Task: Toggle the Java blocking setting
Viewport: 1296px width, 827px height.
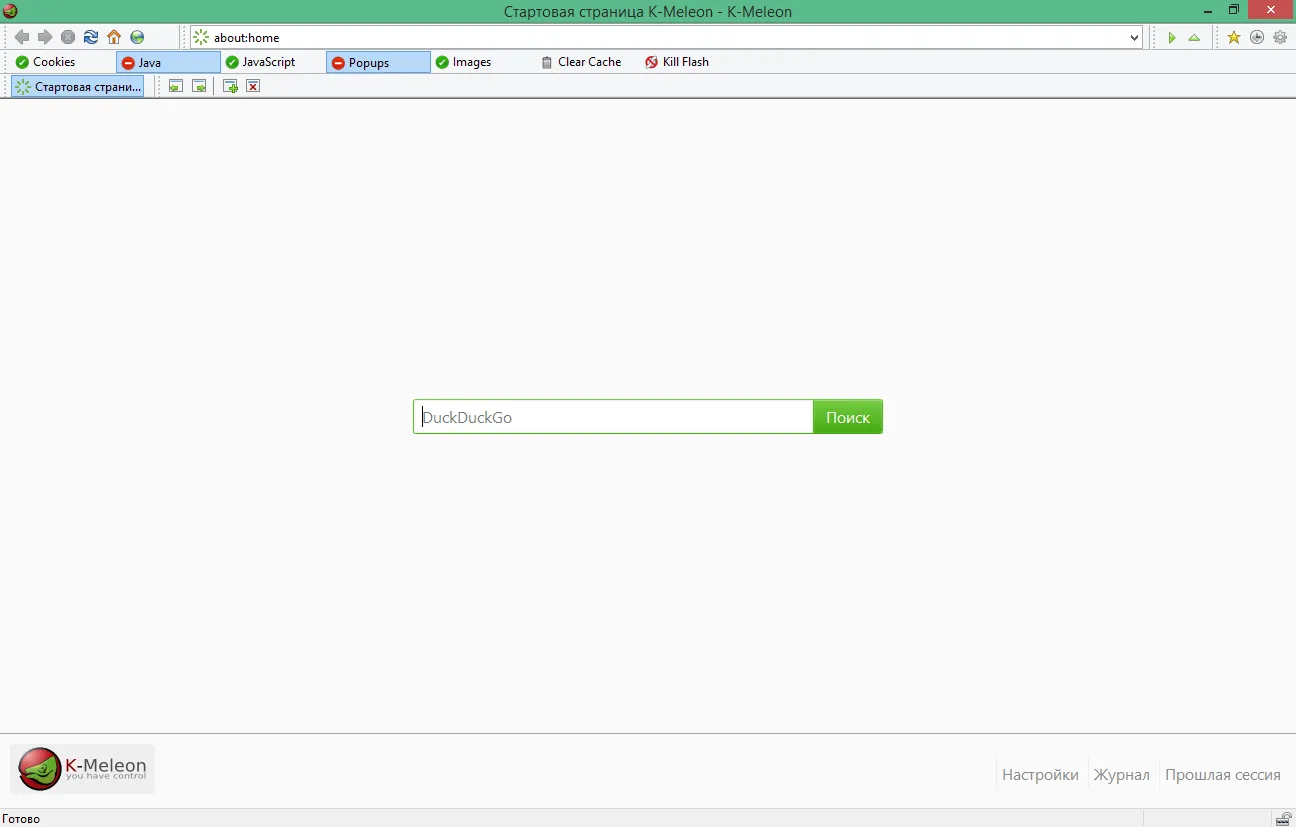Action: pos(168,62)
